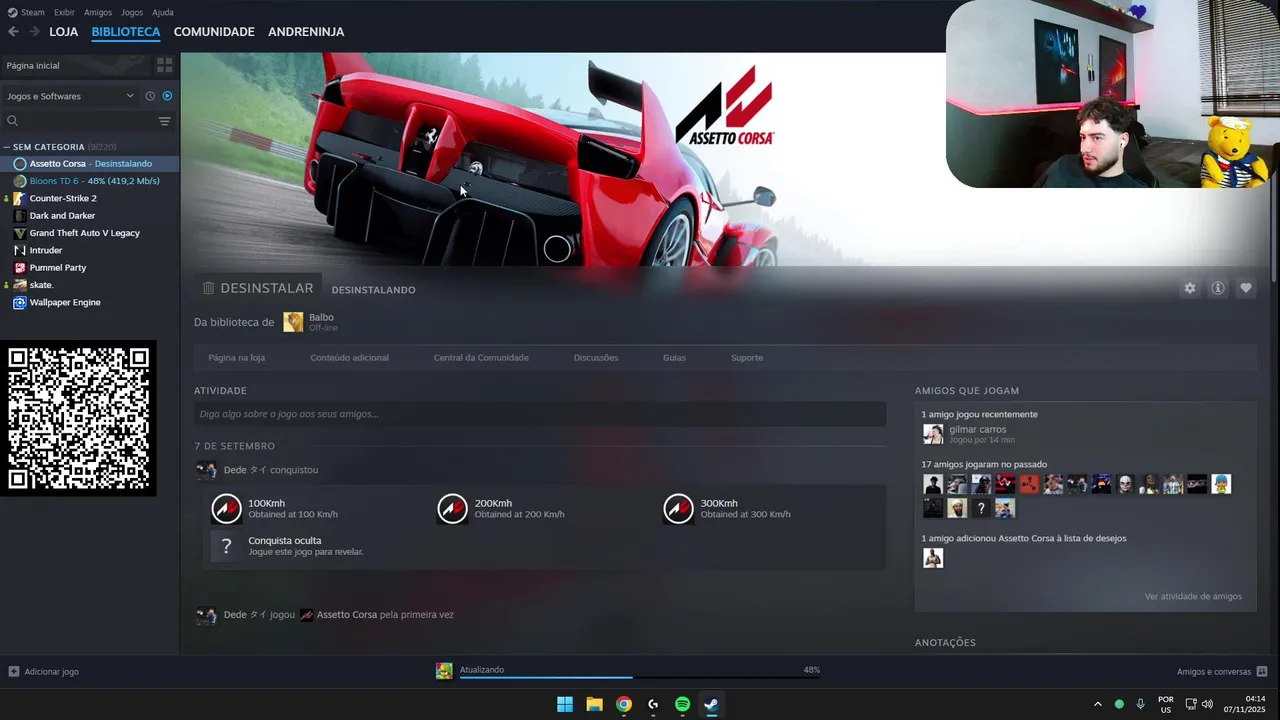The width and height of the screenshot is (1280, 720).
Task: Open gilmar carros friend avatar
Action: click(x=933, y=434)
